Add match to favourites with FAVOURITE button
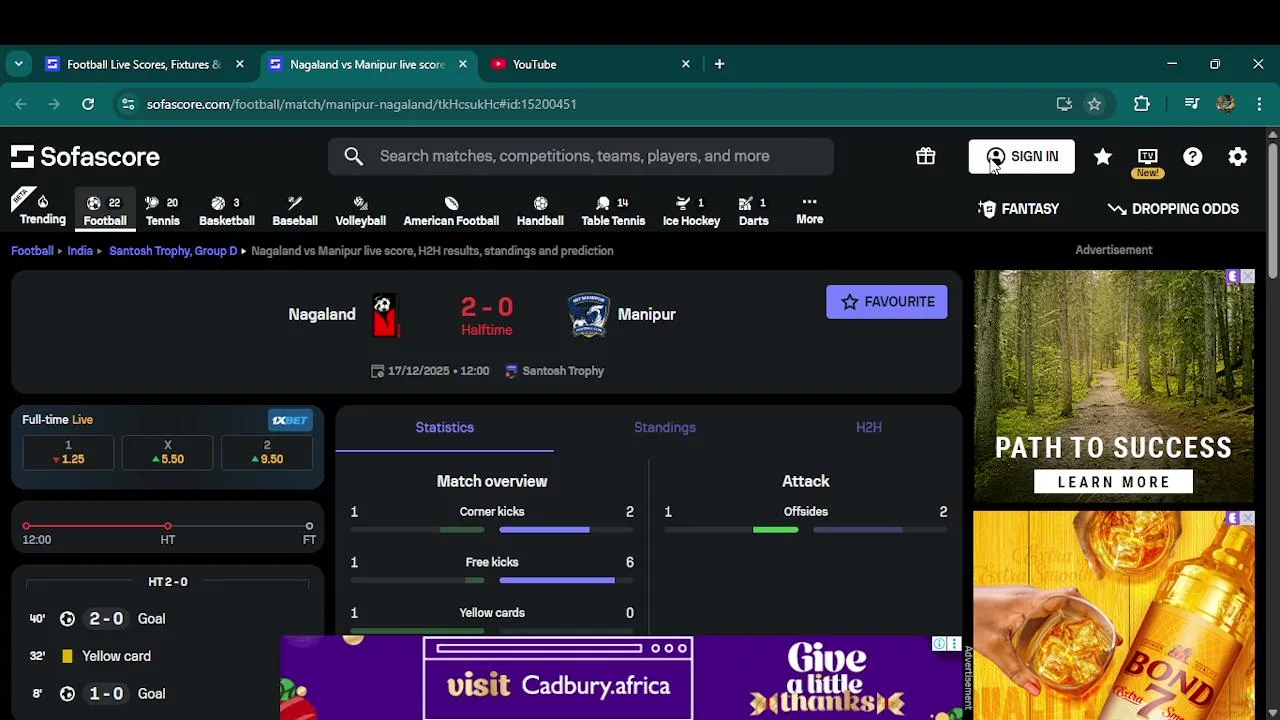Screen dimensions: 1280x720 [x=887, y=302]
